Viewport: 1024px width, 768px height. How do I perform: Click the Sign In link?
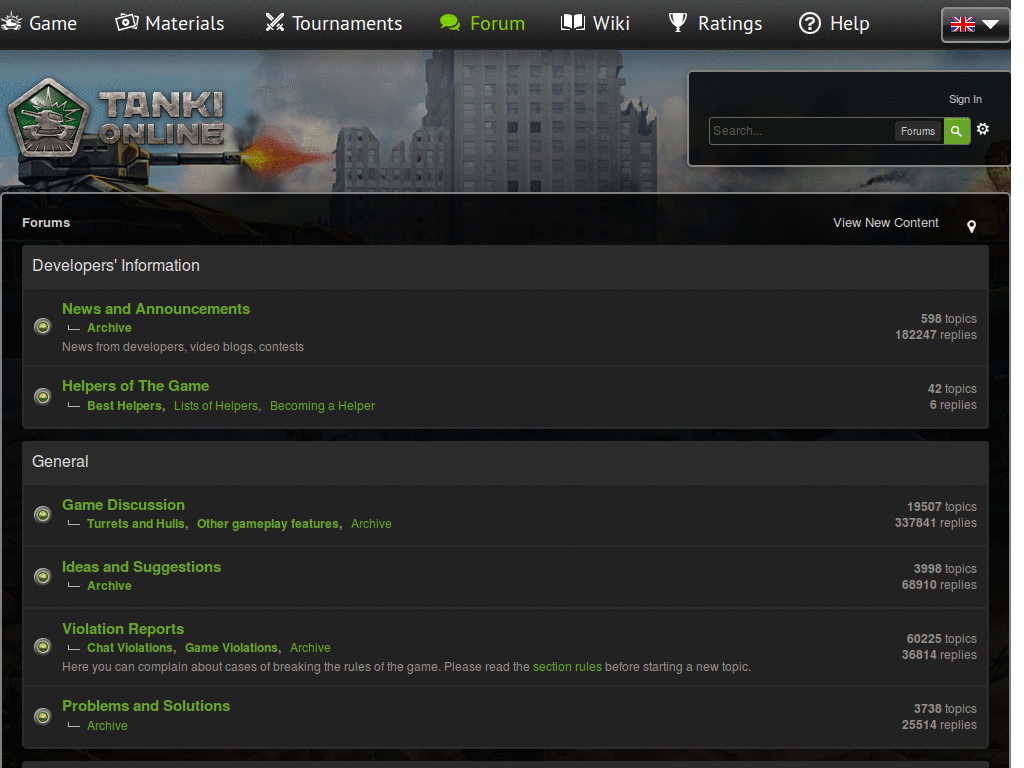coord(965,99)
